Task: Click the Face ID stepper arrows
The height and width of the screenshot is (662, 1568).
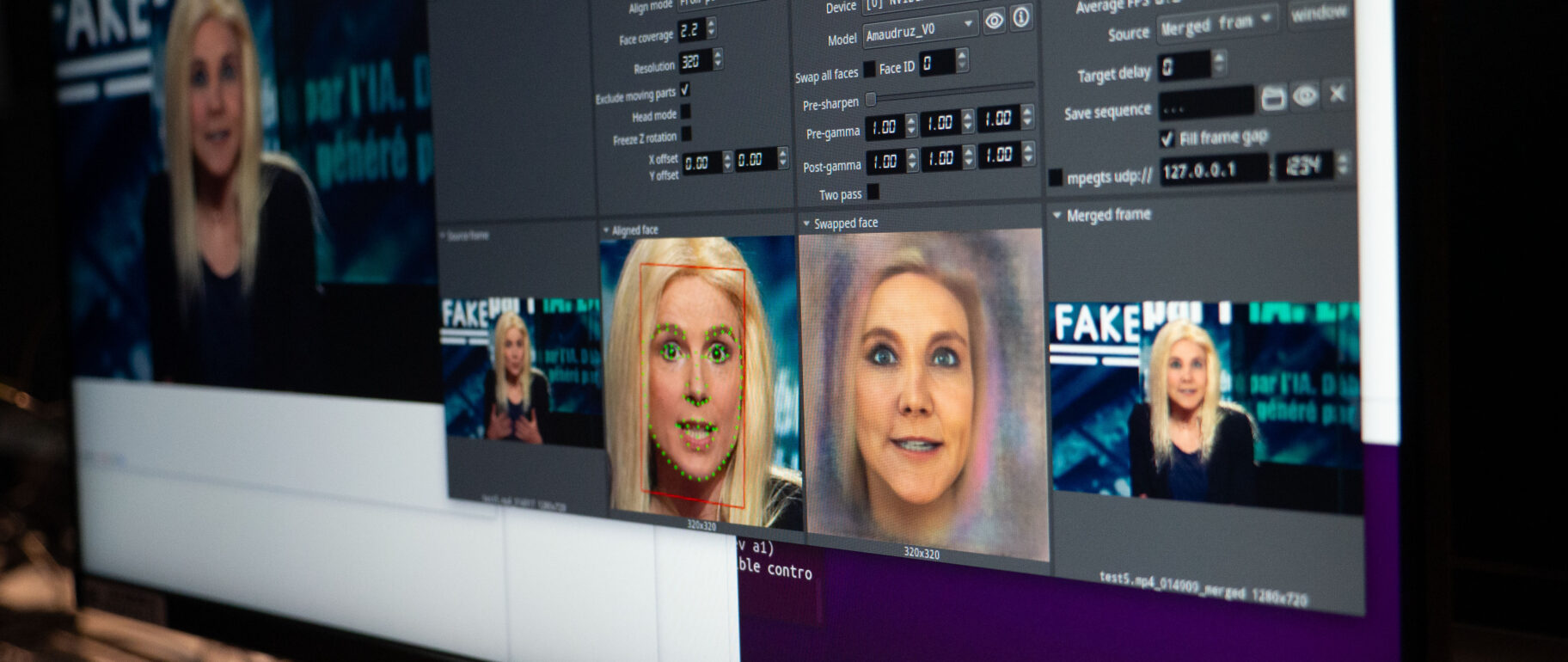Action: 962,60
